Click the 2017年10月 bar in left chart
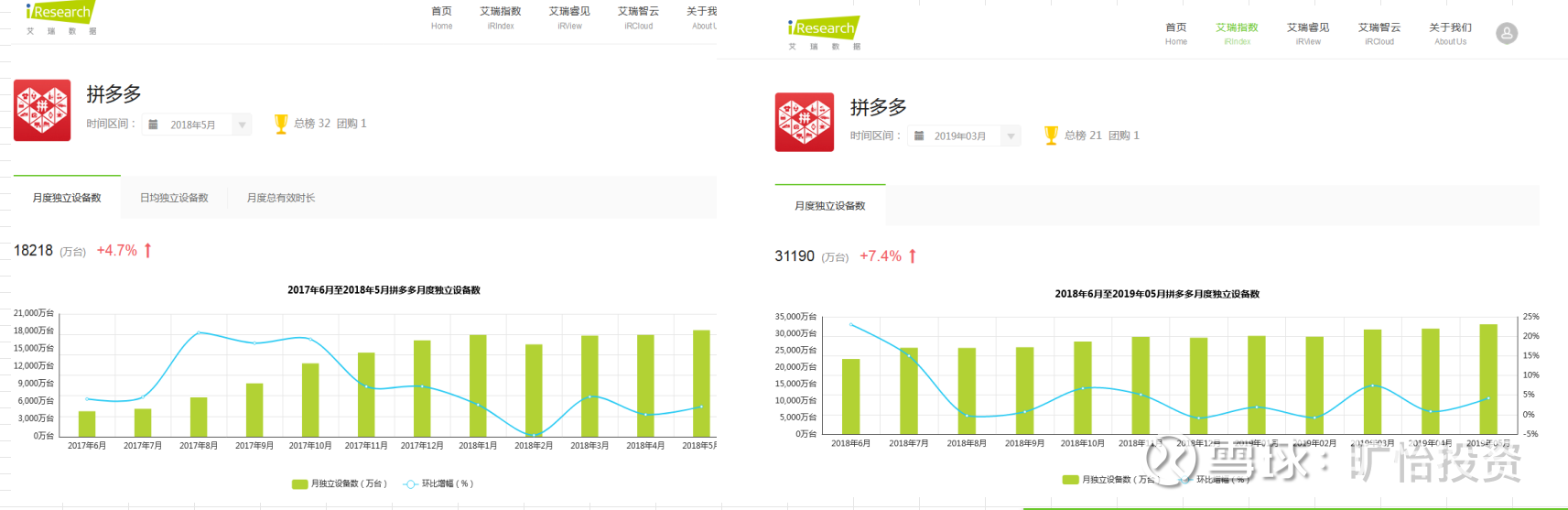 (x=310, y=400)
